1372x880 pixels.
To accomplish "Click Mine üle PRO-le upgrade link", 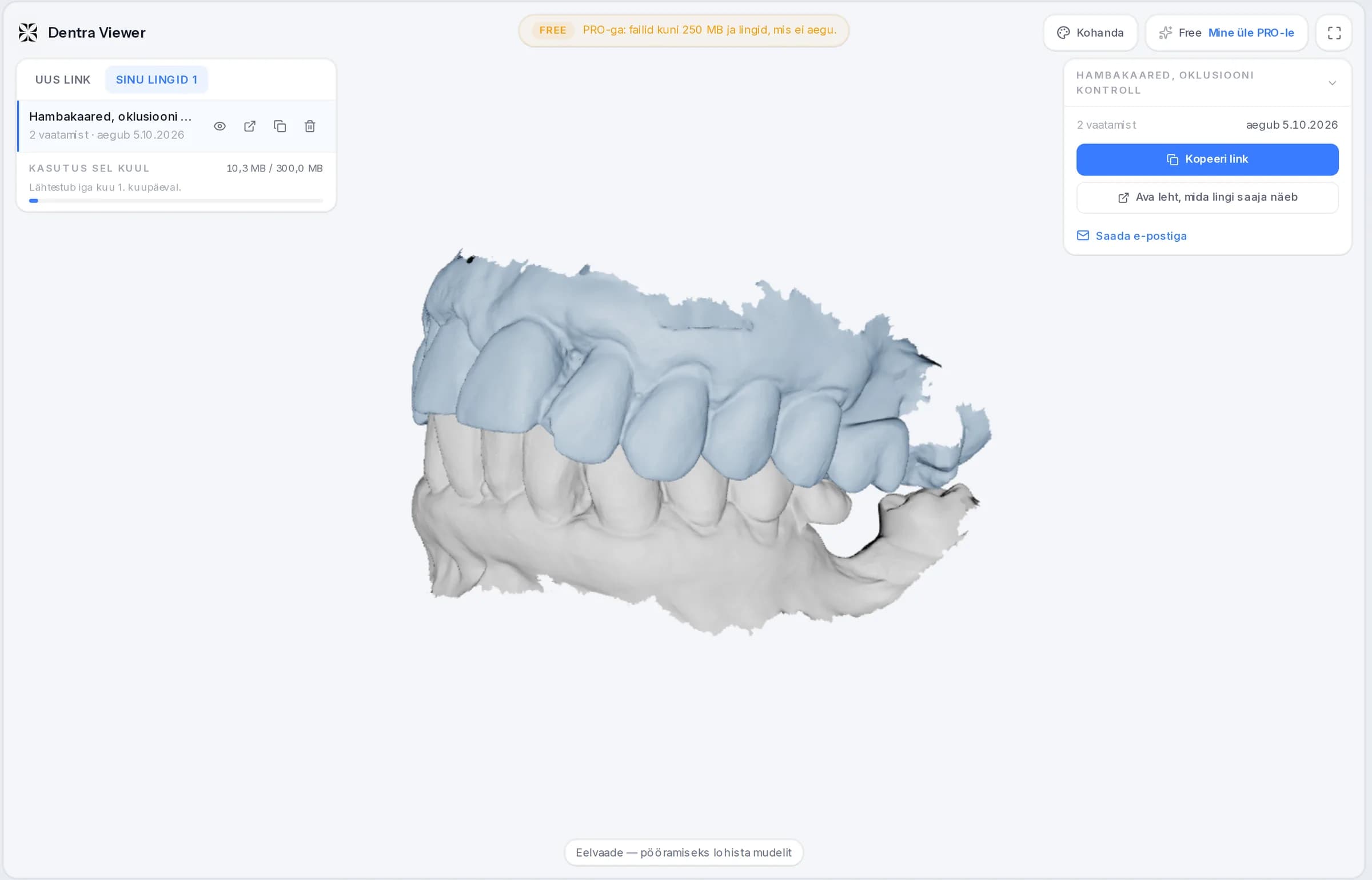I will pyautogui.click(x=1251, y=33).
